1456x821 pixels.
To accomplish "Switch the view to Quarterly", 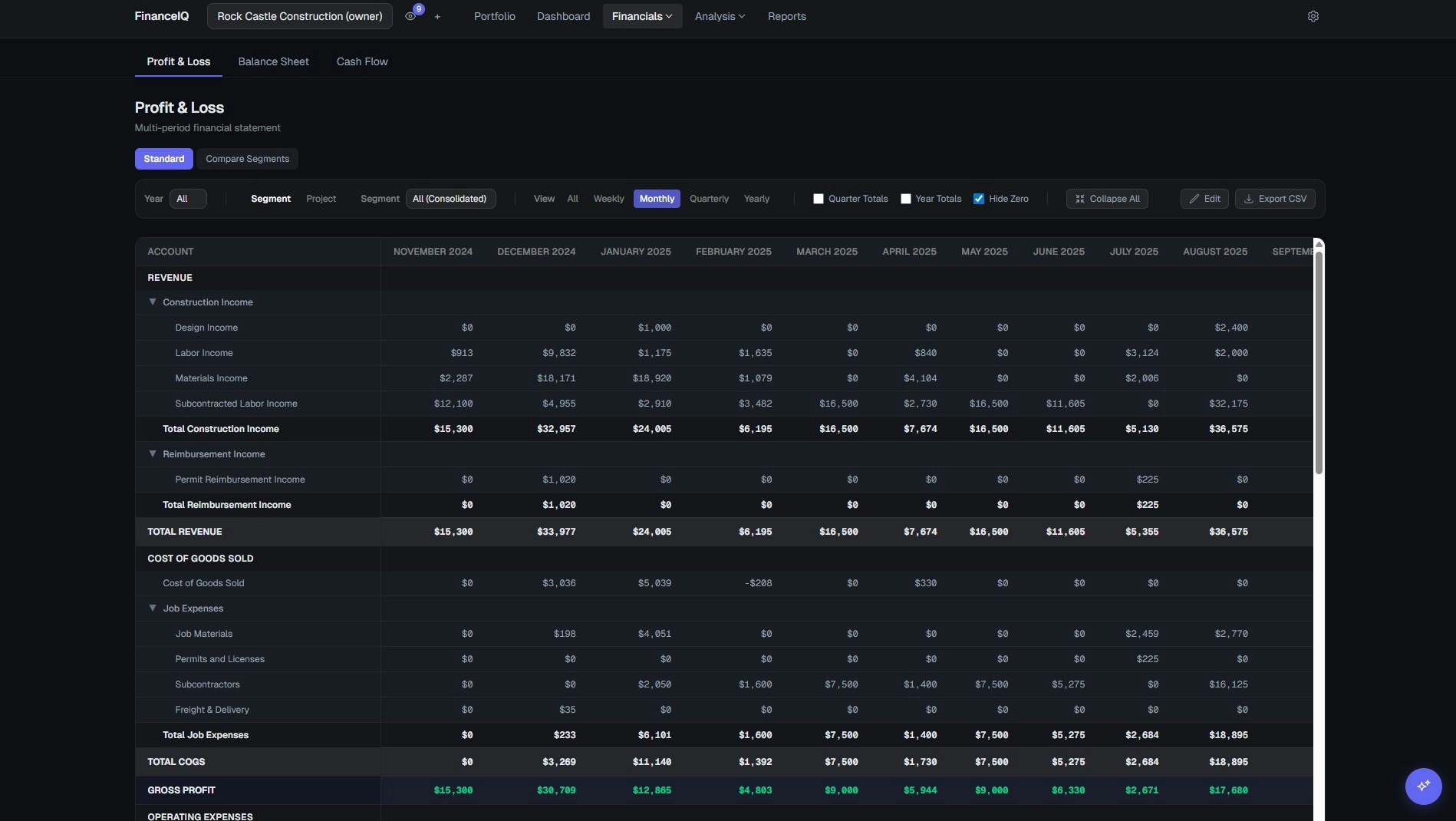I will point(708,198).
